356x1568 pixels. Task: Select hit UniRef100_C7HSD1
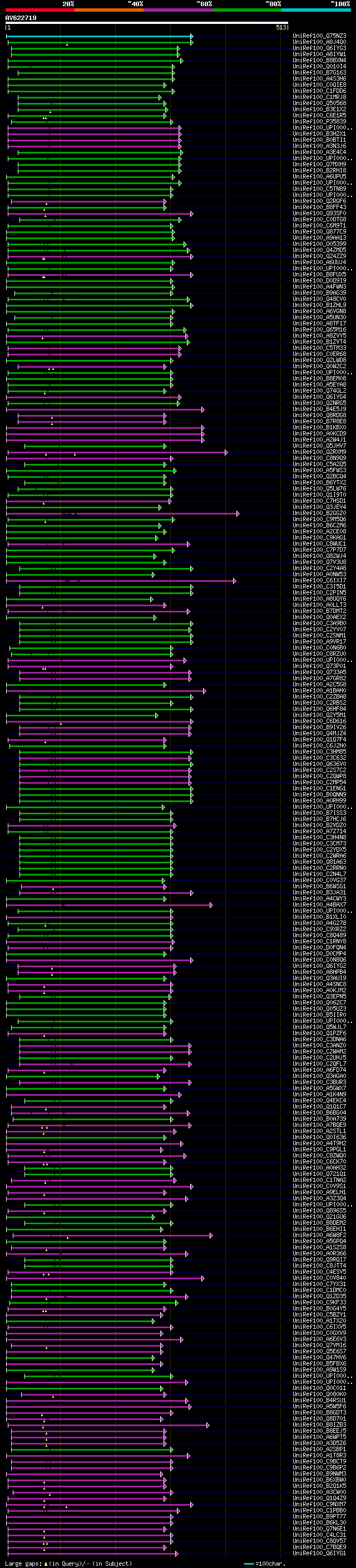(319, 501)
